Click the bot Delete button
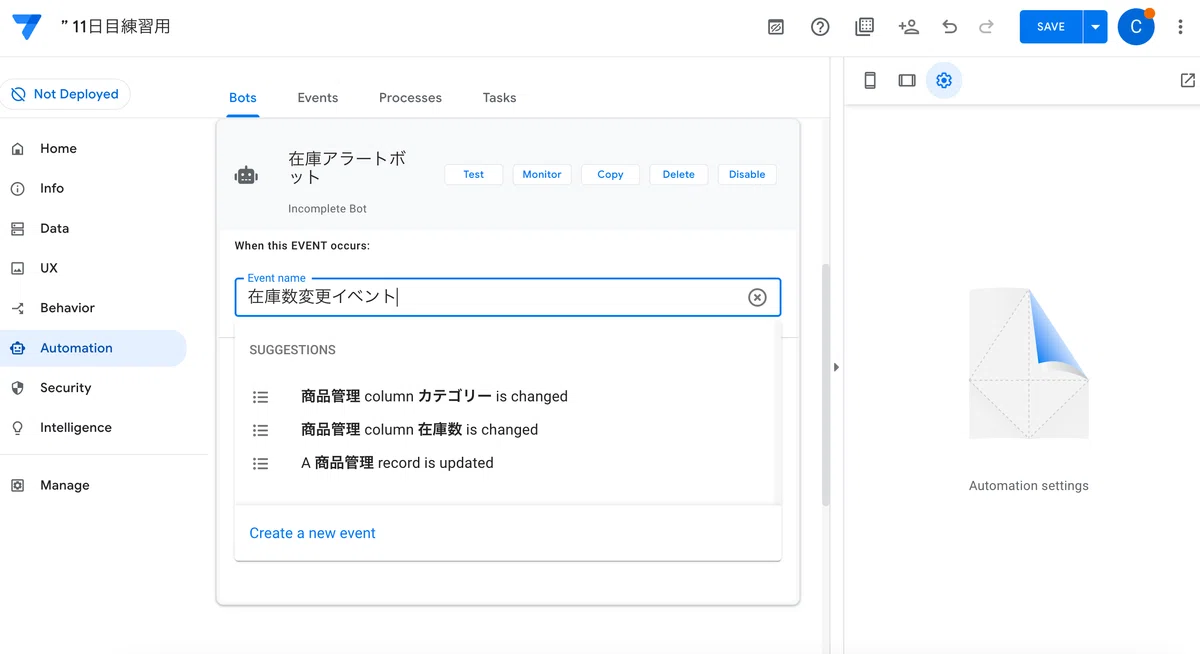The width and height of the screenshot is (1200, 654). tap(678, 174)
